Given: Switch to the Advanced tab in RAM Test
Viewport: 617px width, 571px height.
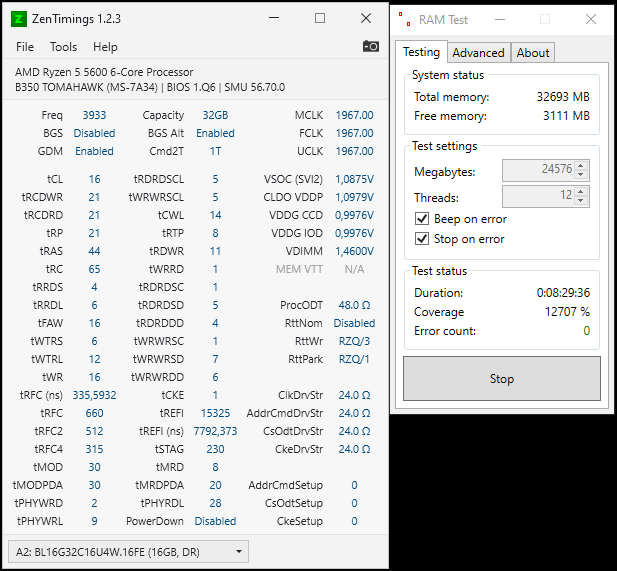Looking at the screenshot, I should (x=478, y=53).
